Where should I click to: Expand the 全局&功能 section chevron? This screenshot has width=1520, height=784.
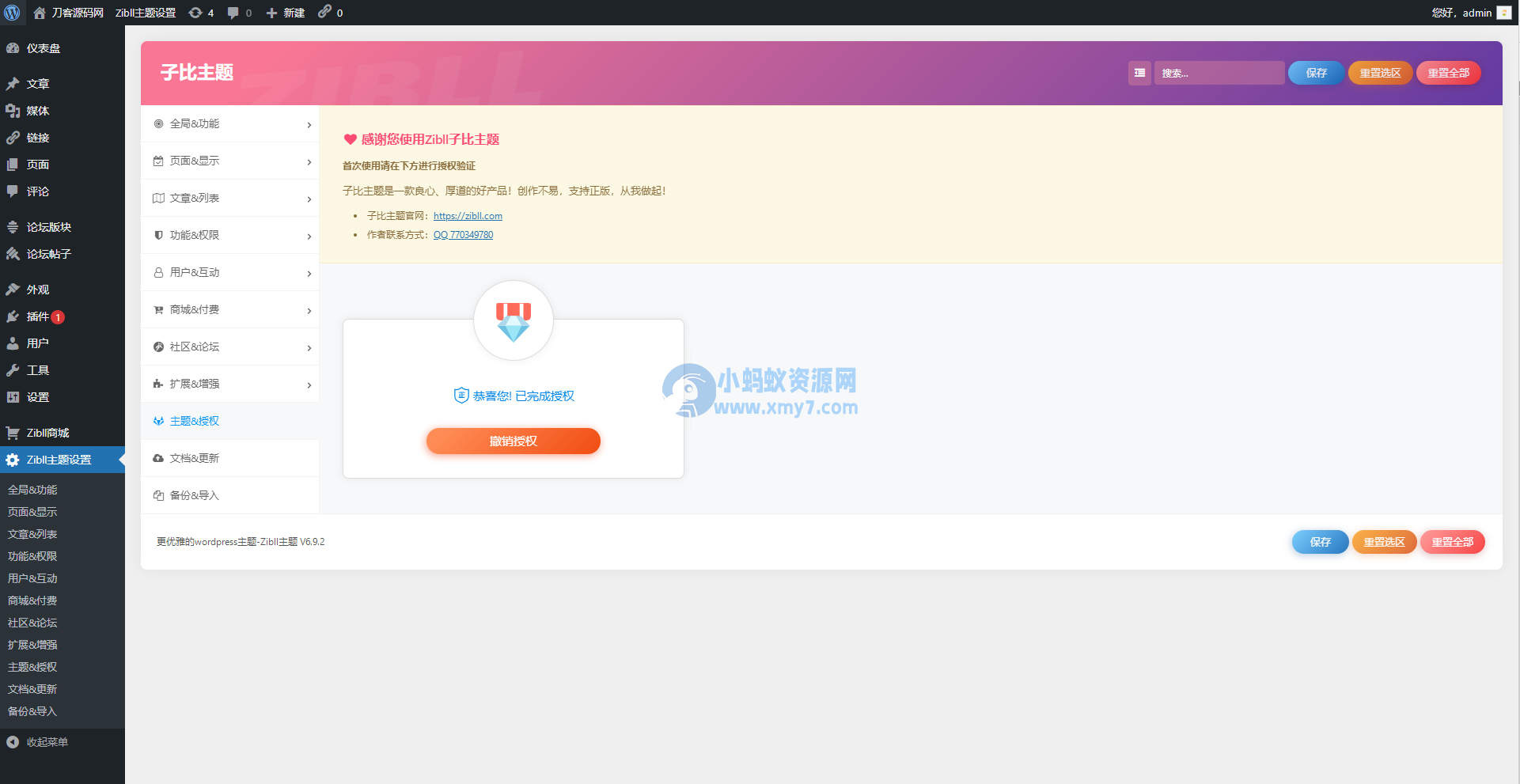309,125
